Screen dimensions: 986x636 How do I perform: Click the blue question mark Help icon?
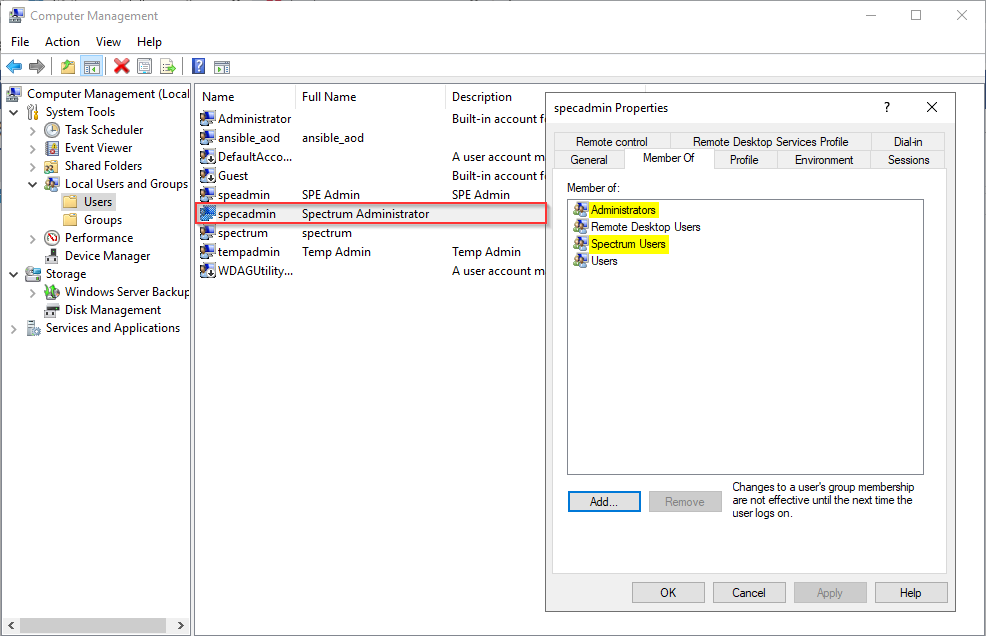tap(198, 67)
